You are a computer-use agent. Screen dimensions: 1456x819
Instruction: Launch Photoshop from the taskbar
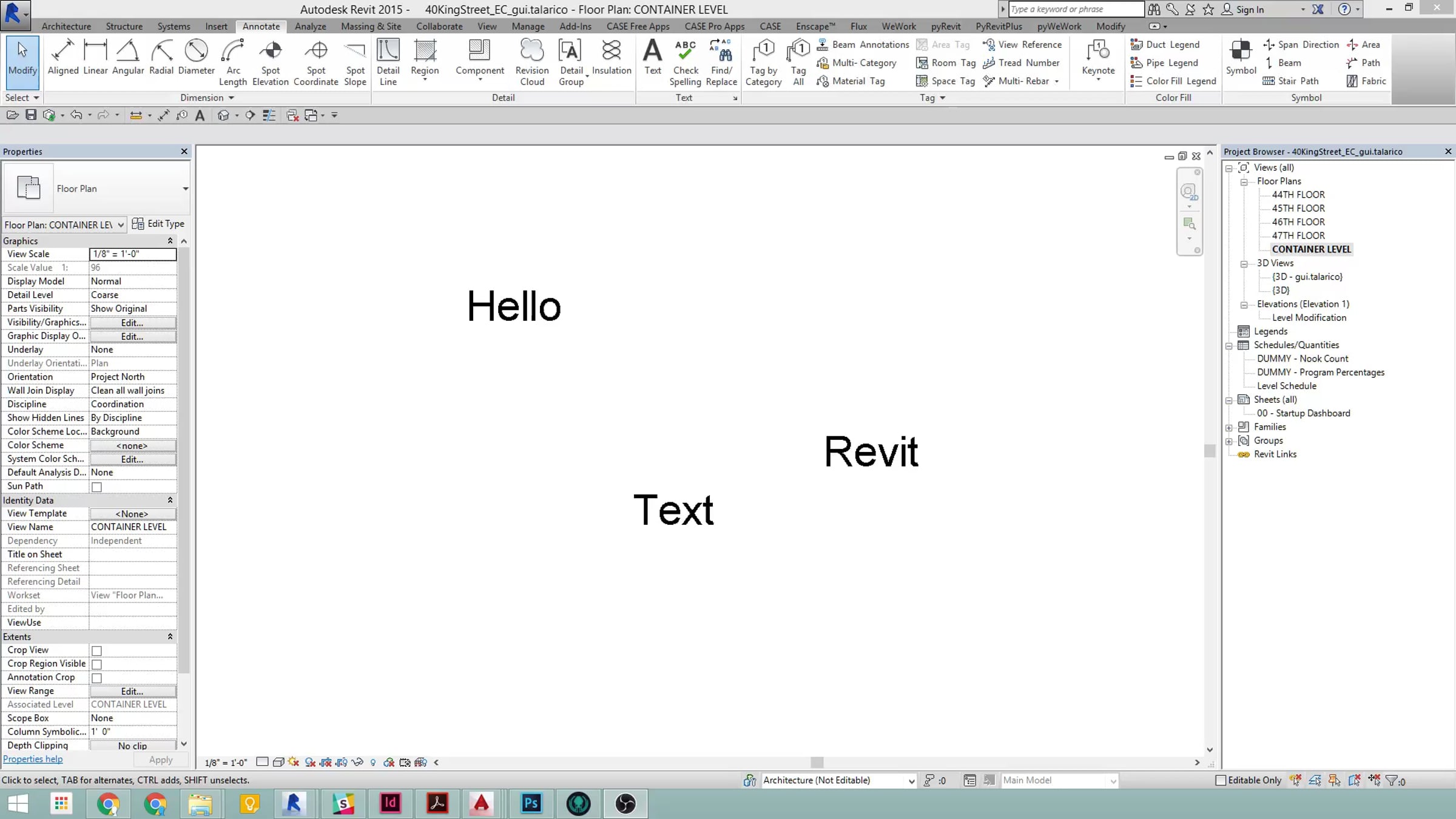(531, 804)
